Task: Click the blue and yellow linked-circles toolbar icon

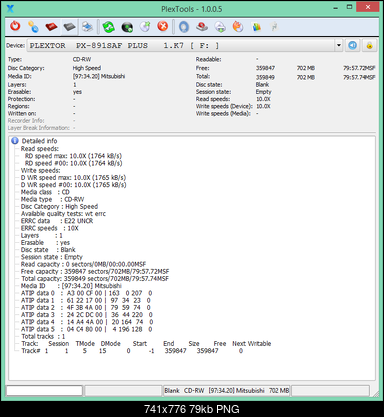Action: (33, 27)
